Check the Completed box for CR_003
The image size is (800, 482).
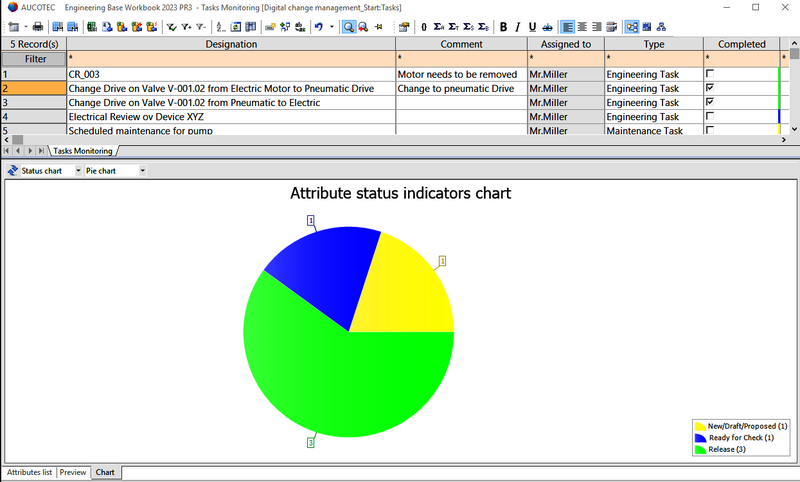click(x=710, y=74)
